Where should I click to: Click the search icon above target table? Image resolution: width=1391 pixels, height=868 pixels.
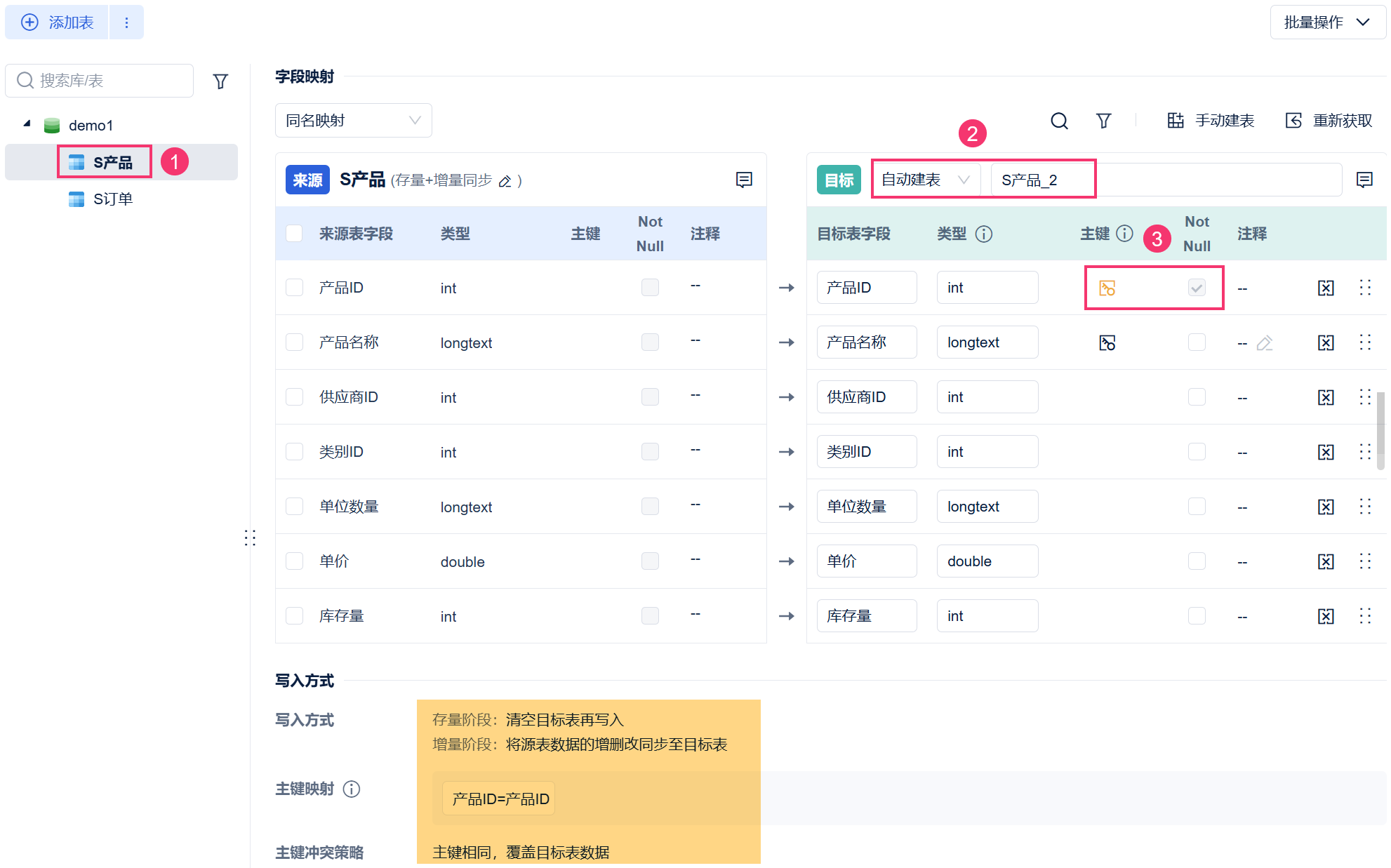coord(1059,121)
